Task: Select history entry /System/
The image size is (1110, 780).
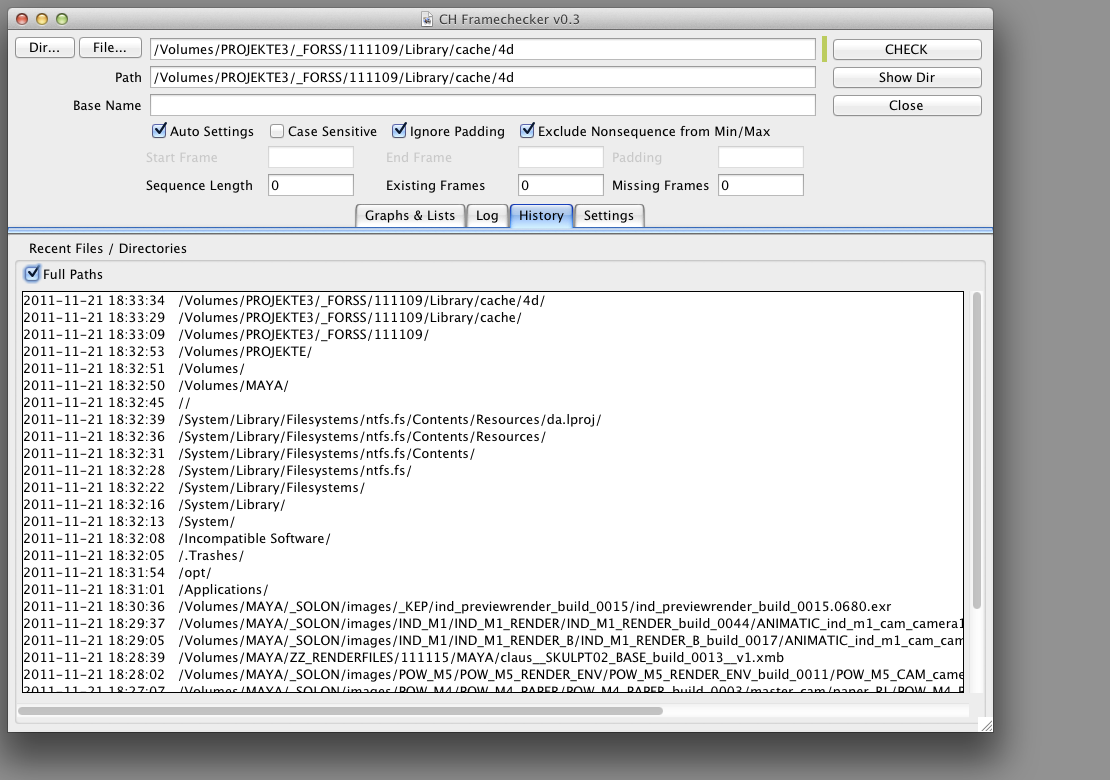Action: 493,522
